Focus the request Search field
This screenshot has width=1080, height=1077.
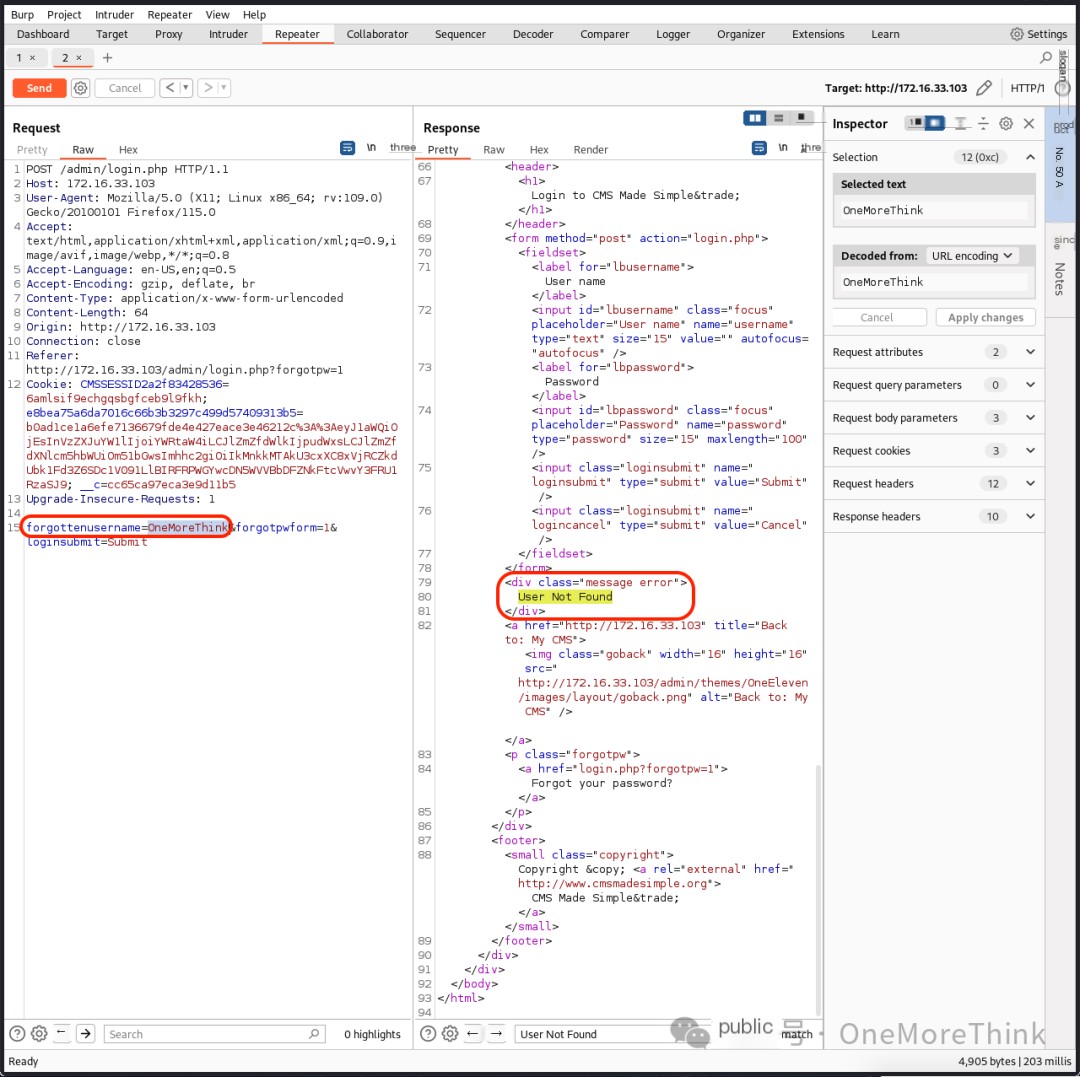coord(214,1034)
